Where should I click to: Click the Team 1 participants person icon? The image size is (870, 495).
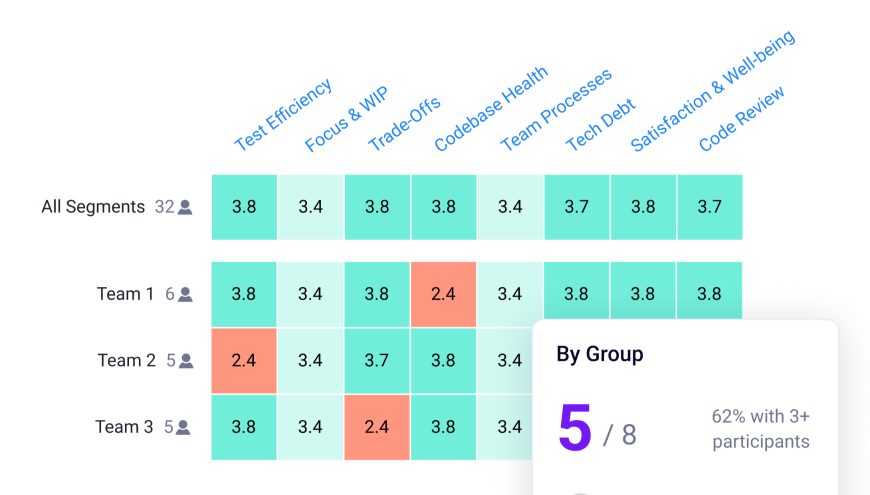point(185,295)
